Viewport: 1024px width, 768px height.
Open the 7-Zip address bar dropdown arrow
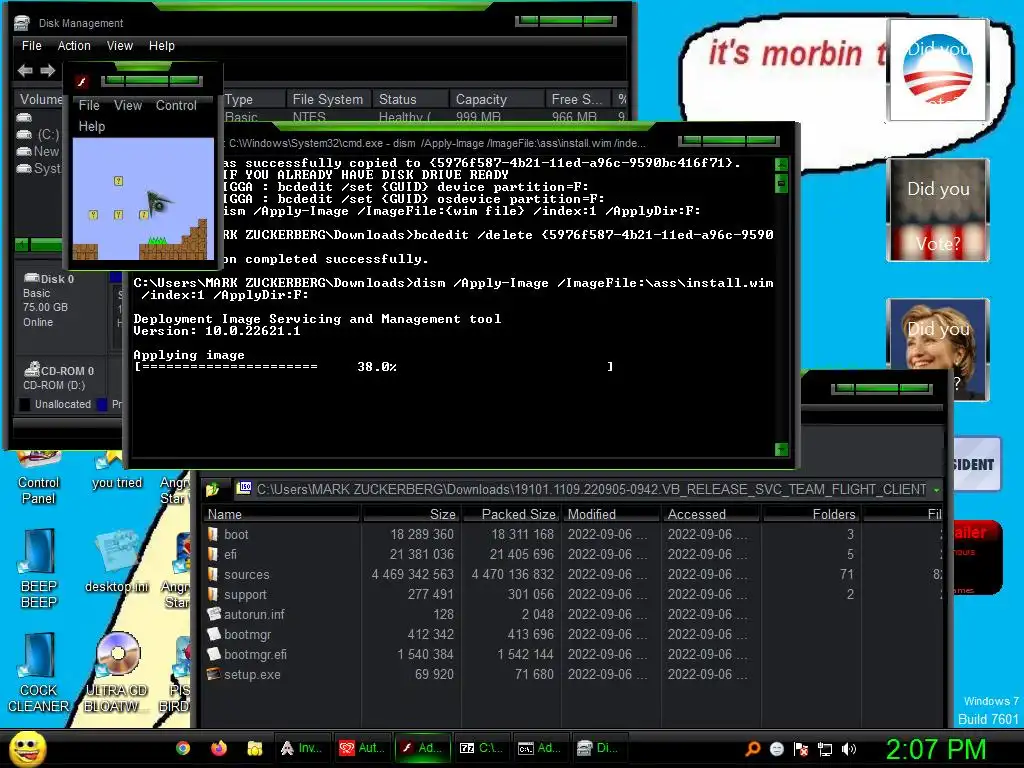coord(937,489)
